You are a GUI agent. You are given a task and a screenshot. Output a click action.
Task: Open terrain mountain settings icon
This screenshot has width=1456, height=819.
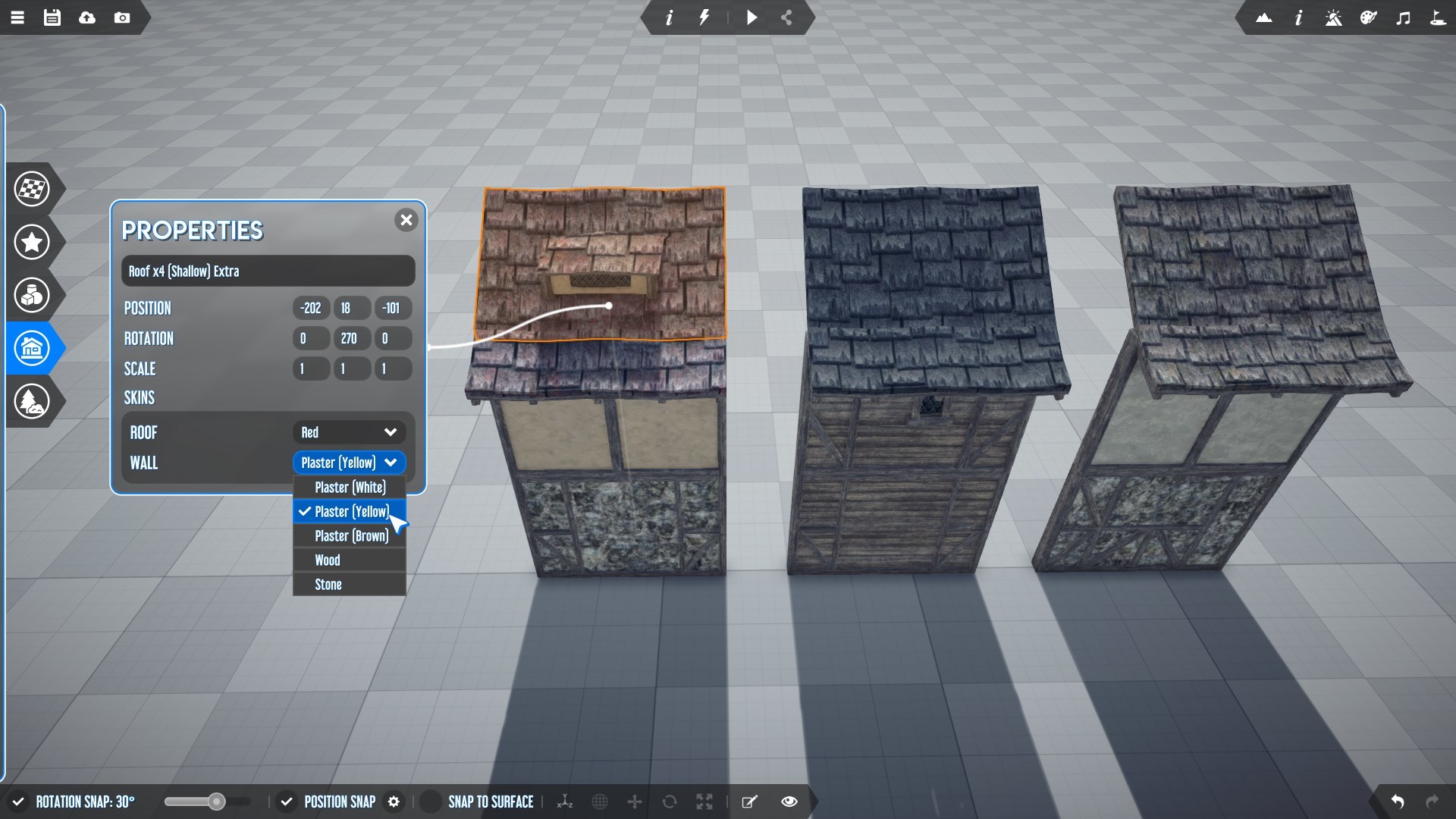click(1263, 17)
